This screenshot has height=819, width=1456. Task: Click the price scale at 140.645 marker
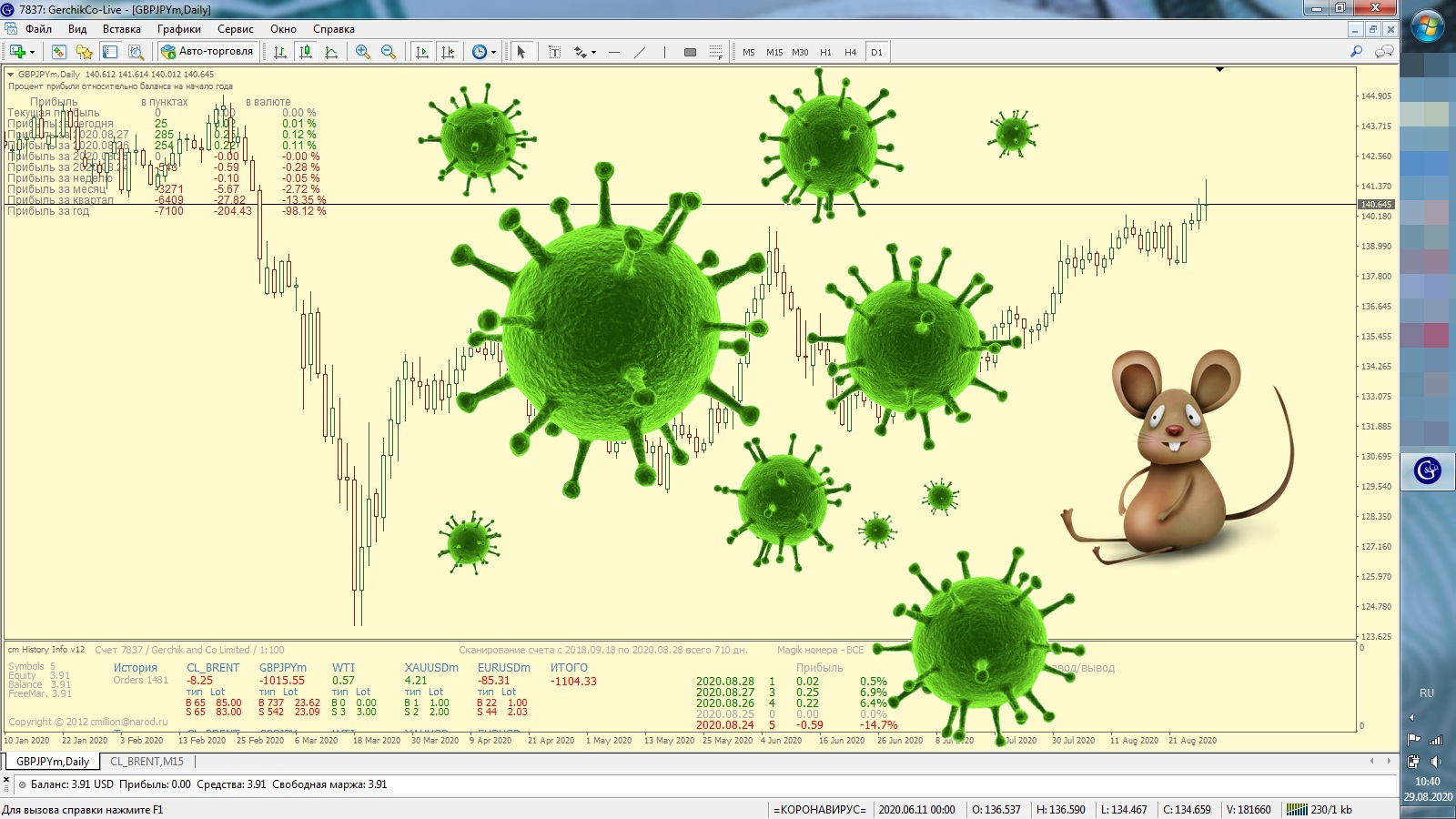tap(1375, 205)
